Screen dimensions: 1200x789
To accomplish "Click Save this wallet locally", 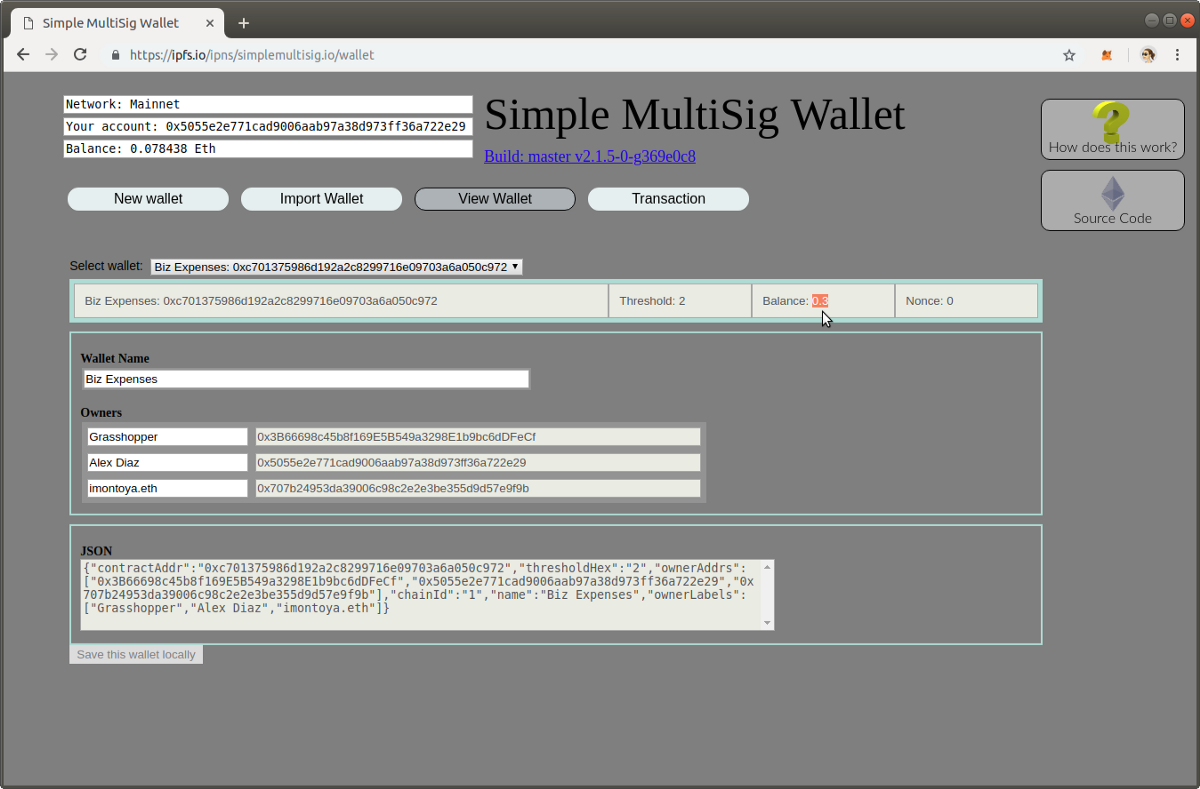I will [135, 654].
